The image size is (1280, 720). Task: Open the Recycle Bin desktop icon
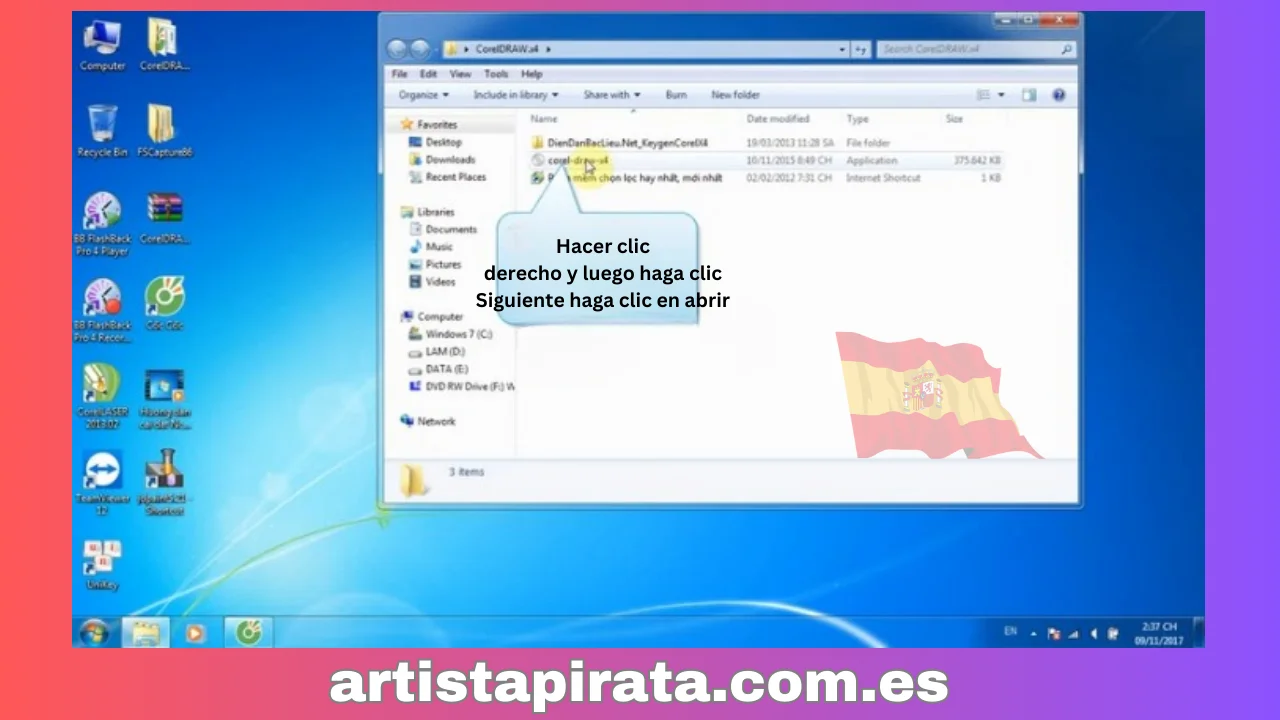[x=102, y=131]
